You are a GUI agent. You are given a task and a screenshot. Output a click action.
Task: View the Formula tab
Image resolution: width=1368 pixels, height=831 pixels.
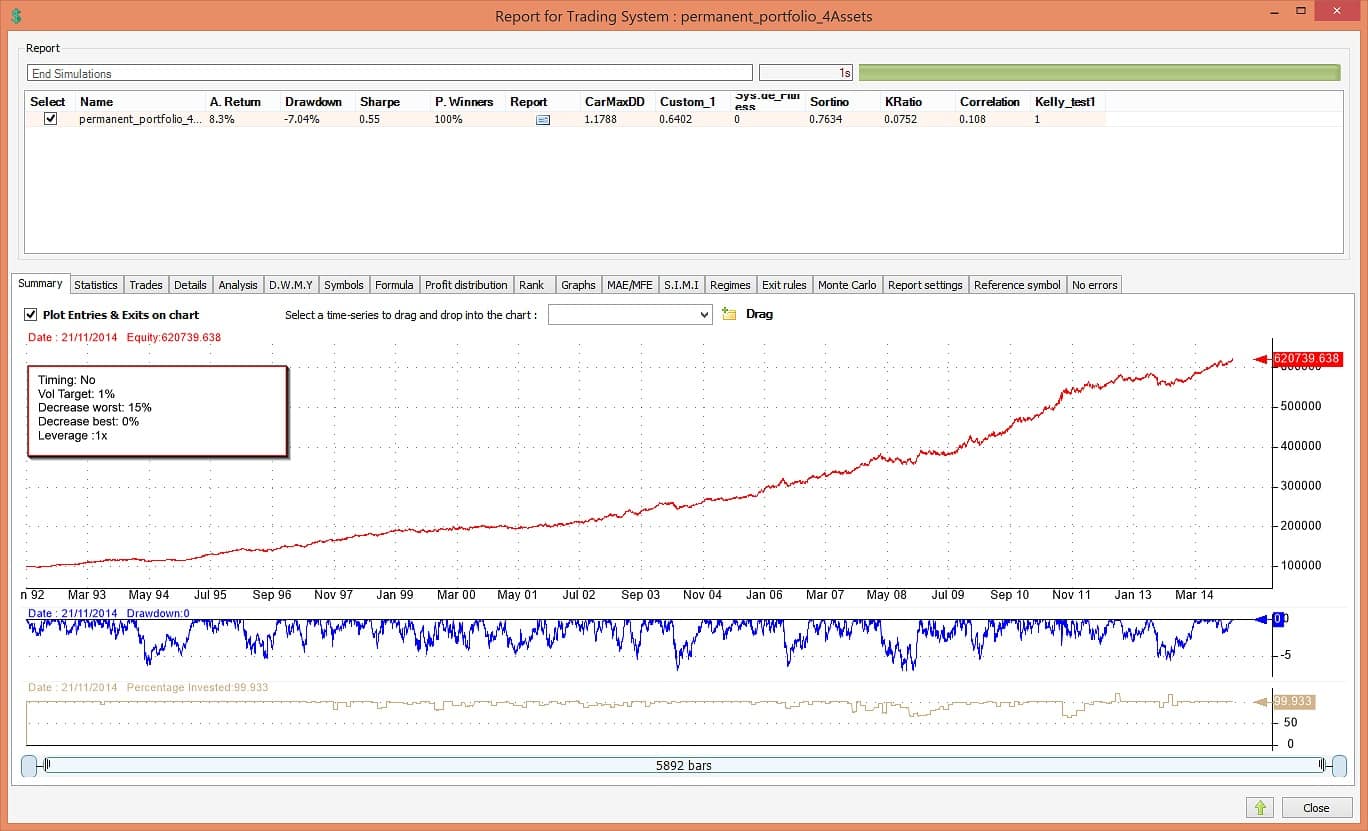pos(394,285)
